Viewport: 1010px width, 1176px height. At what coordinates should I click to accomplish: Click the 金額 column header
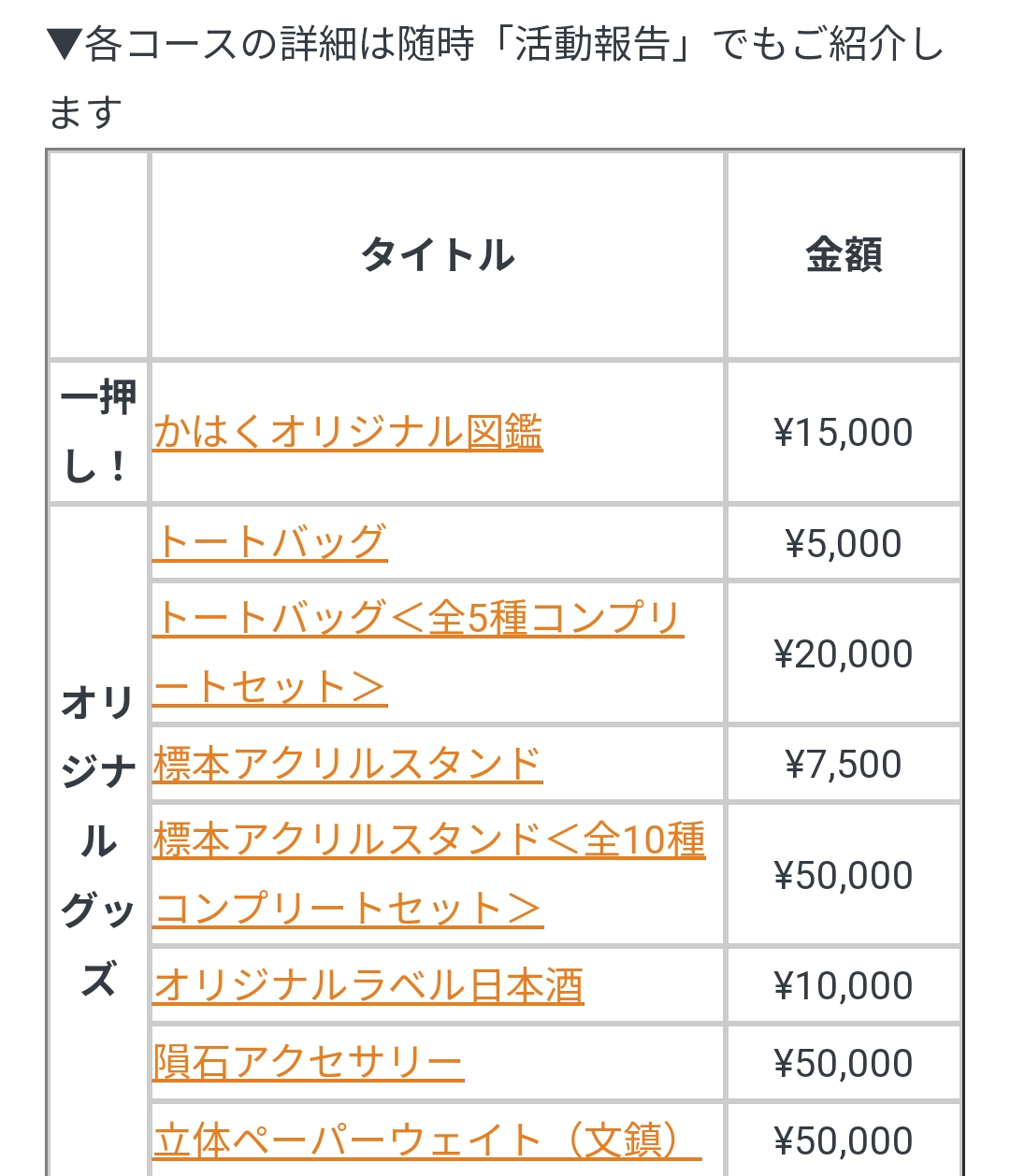[x=844, y=255]
